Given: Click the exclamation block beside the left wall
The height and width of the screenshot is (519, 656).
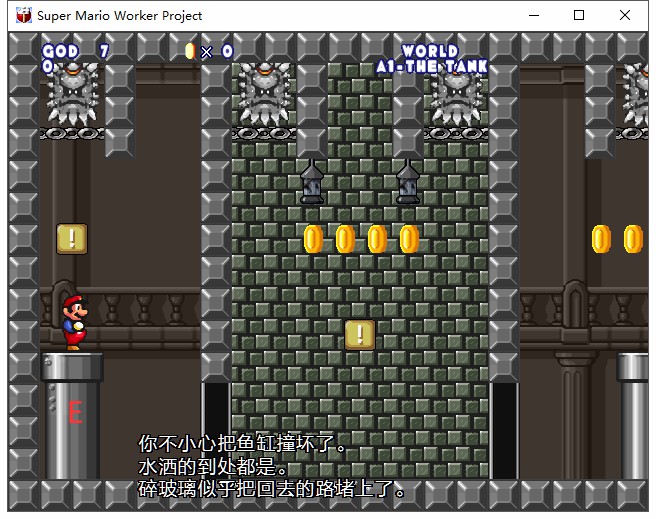Looking at the screenshot, I should 72,239.
